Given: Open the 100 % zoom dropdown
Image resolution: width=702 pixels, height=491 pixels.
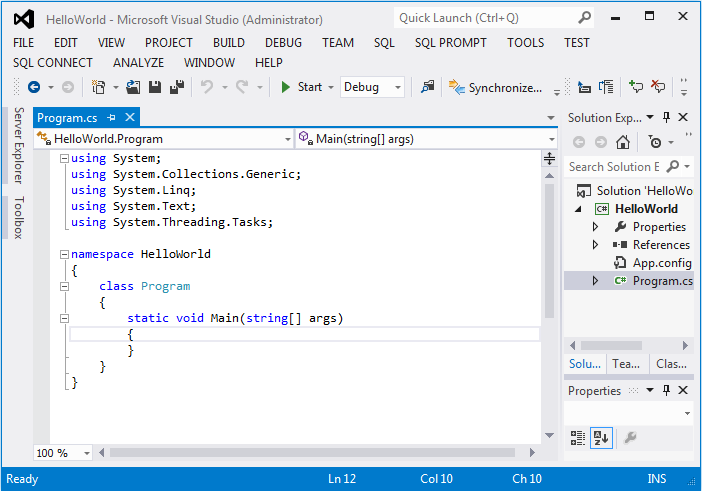Looking at the screenshot, I should pyautogui.click(x=87, y=453).
